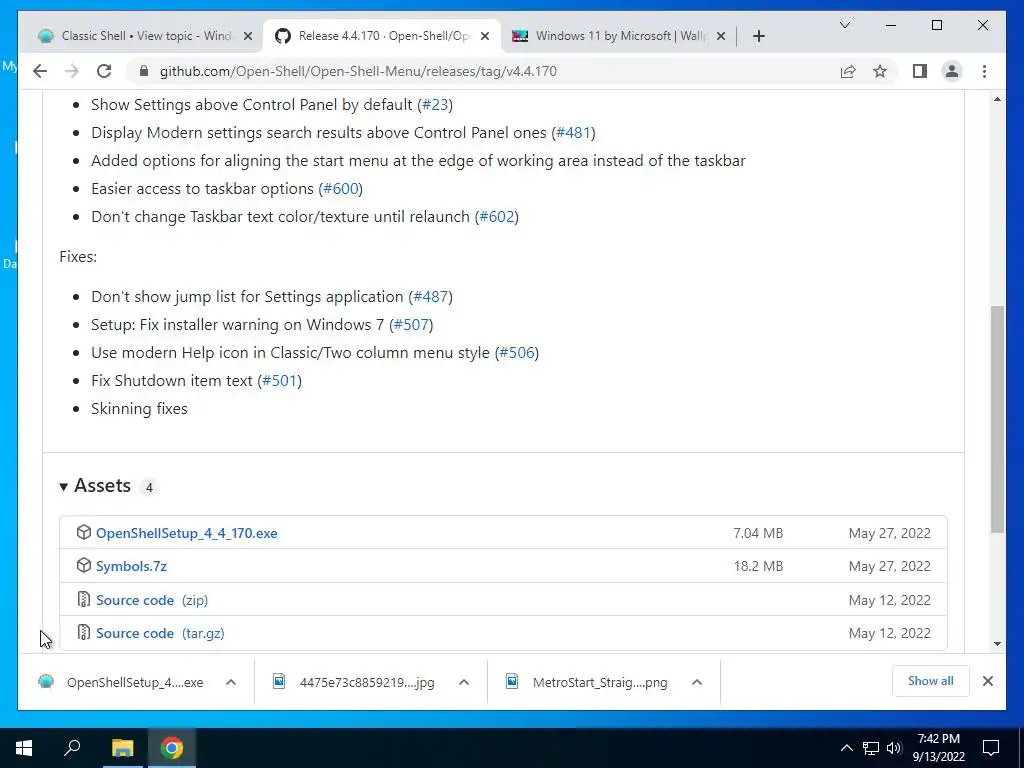
Task: Open issue #602 link
Action: click(497, 217)
